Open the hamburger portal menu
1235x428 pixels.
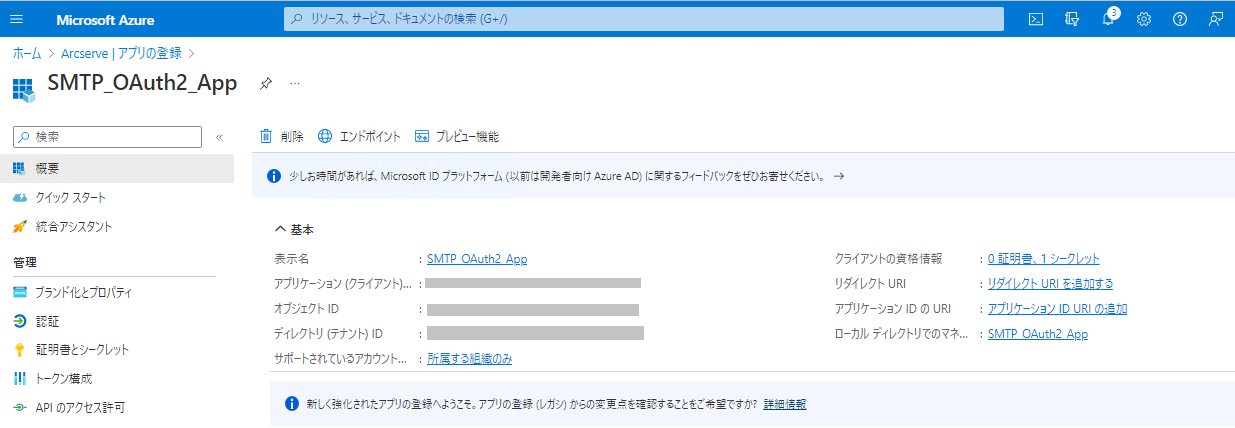[16, 19]
